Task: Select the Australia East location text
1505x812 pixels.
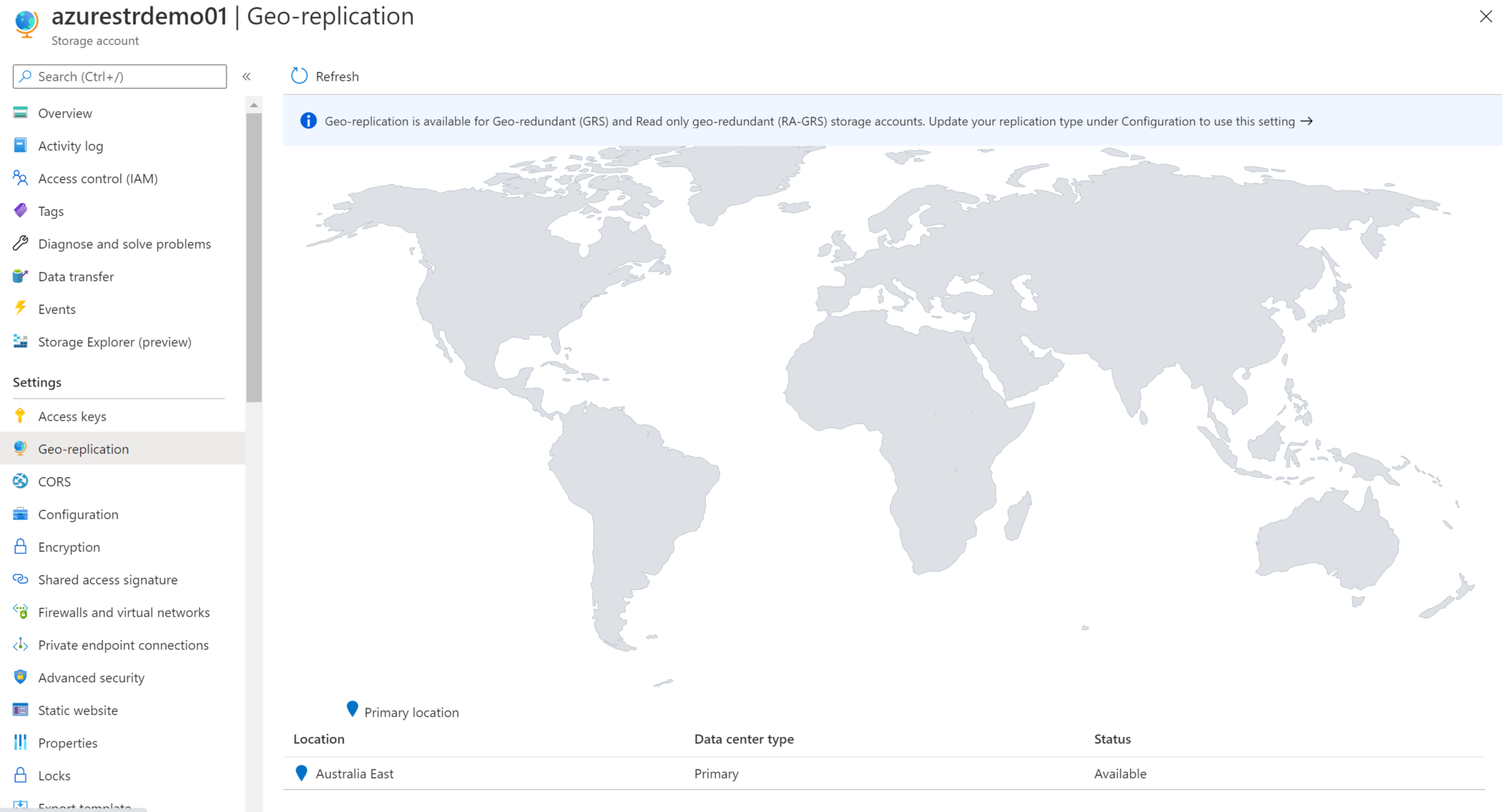Action: [x=354, y=773]
